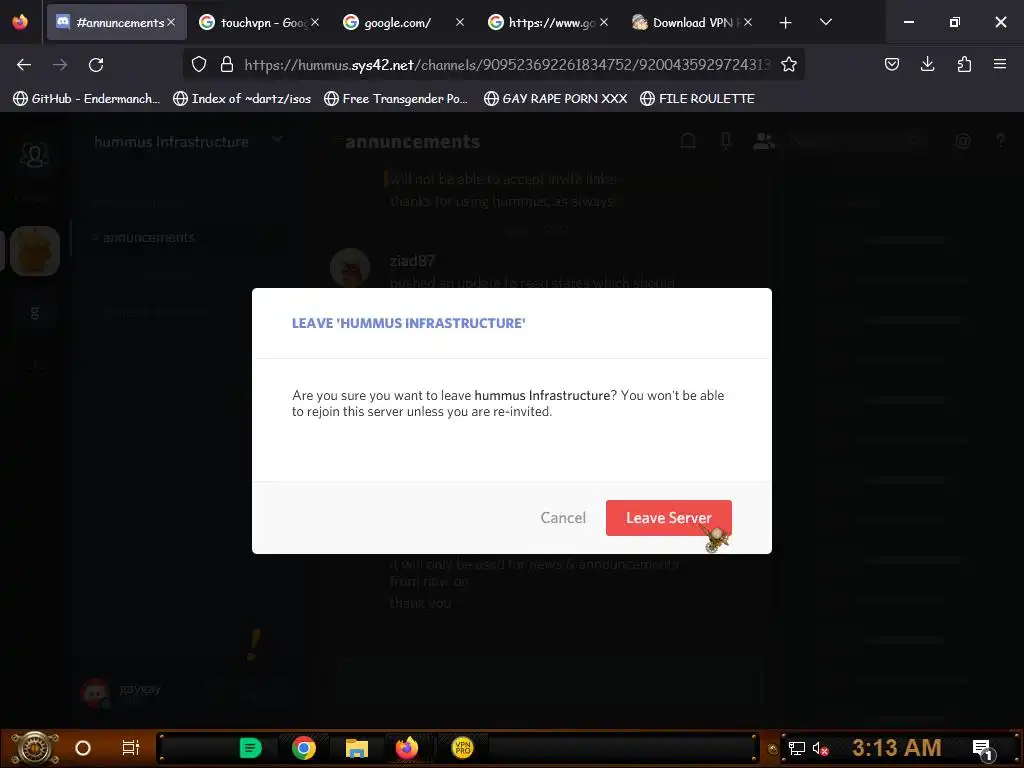Go forward one page
This screenshot has height=768, width=1024.
pos(60,65)
